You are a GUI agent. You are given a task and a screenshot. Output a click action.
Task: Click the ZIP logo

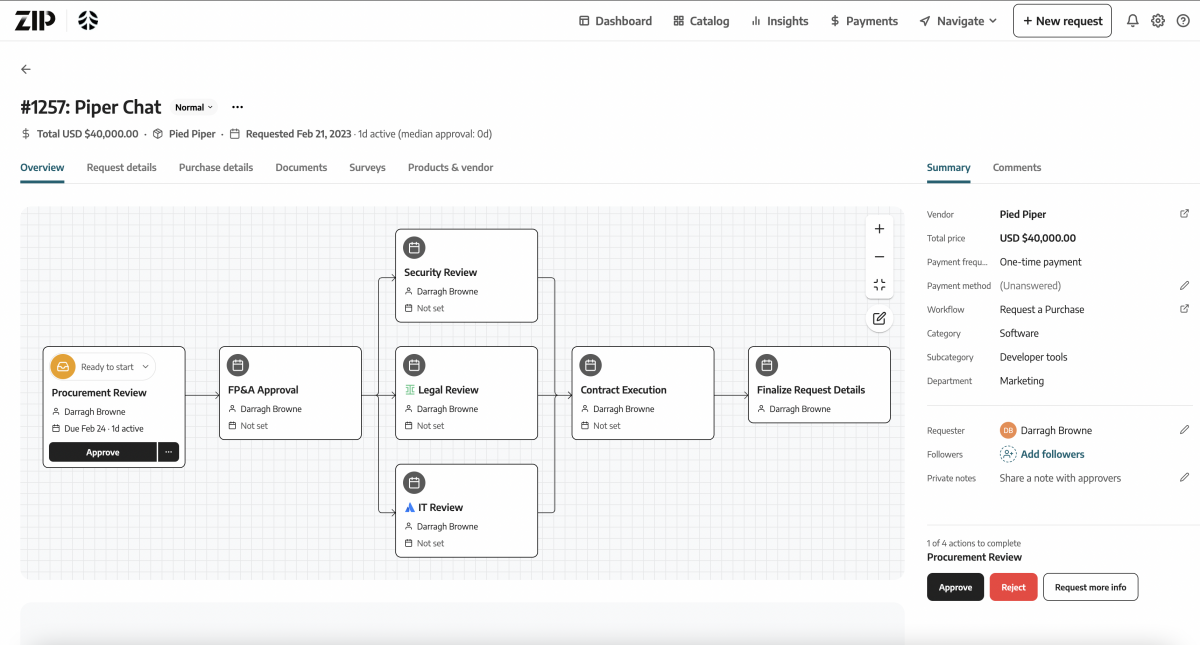click(35, 20)
